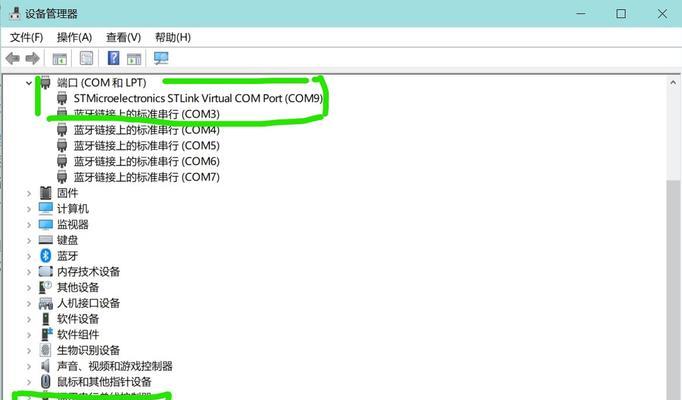The width and height of the screenshot is (682, 400).
Task: Expand the 监视器 category
Action: [x=29, y=225]
